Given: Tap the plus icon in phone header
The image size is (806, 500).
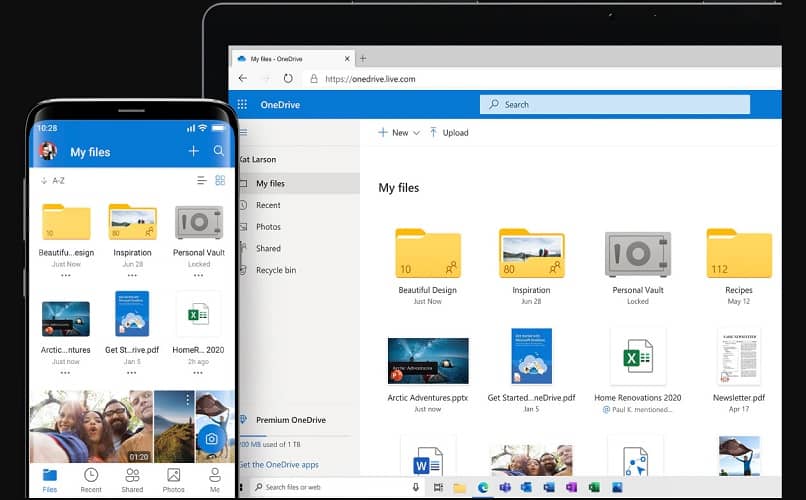Looking at the screenshot, I should 193,151.
